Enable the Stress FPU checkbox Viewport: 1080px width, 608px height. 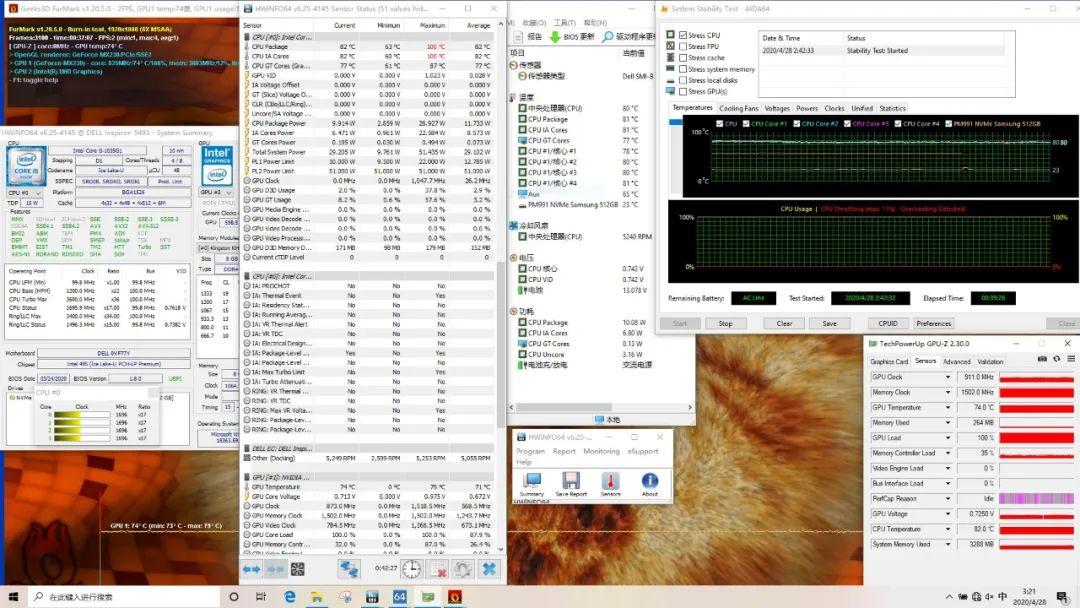(684, 46)
